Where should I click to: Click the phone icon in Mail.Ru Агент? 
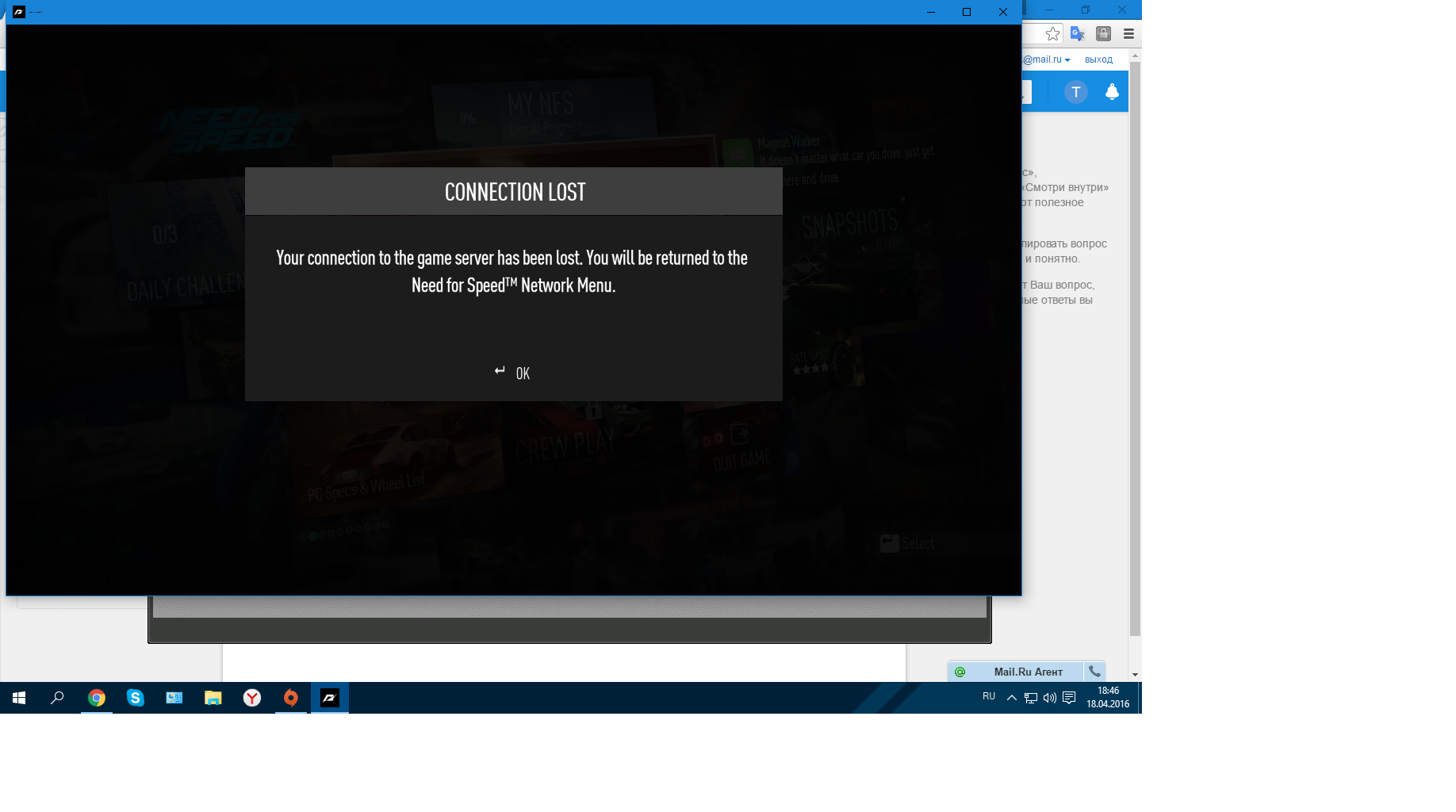[1094, 672]
